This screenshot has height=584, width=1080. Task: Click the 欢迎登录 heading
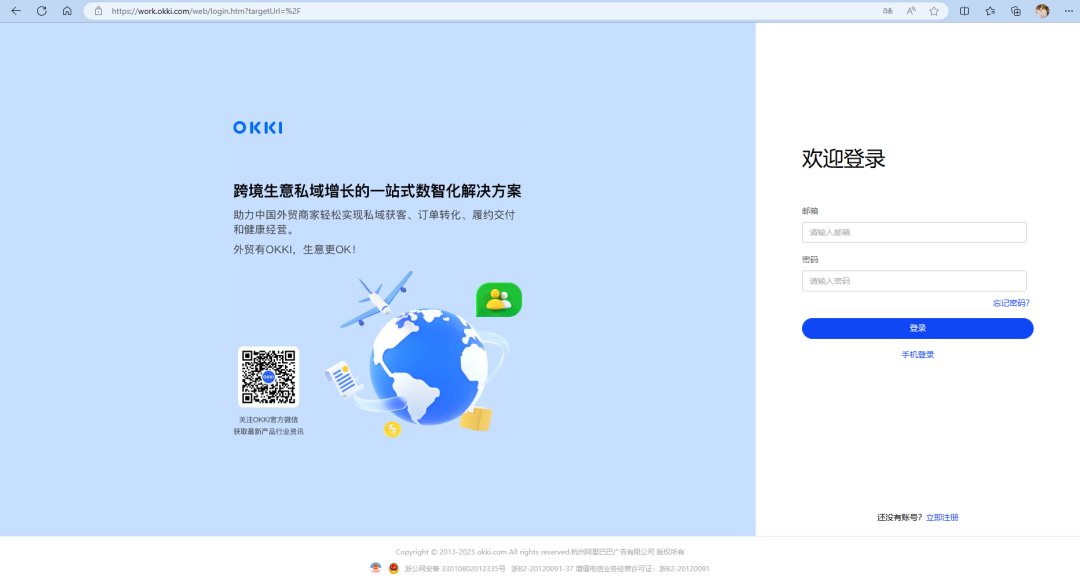[843, 158]
